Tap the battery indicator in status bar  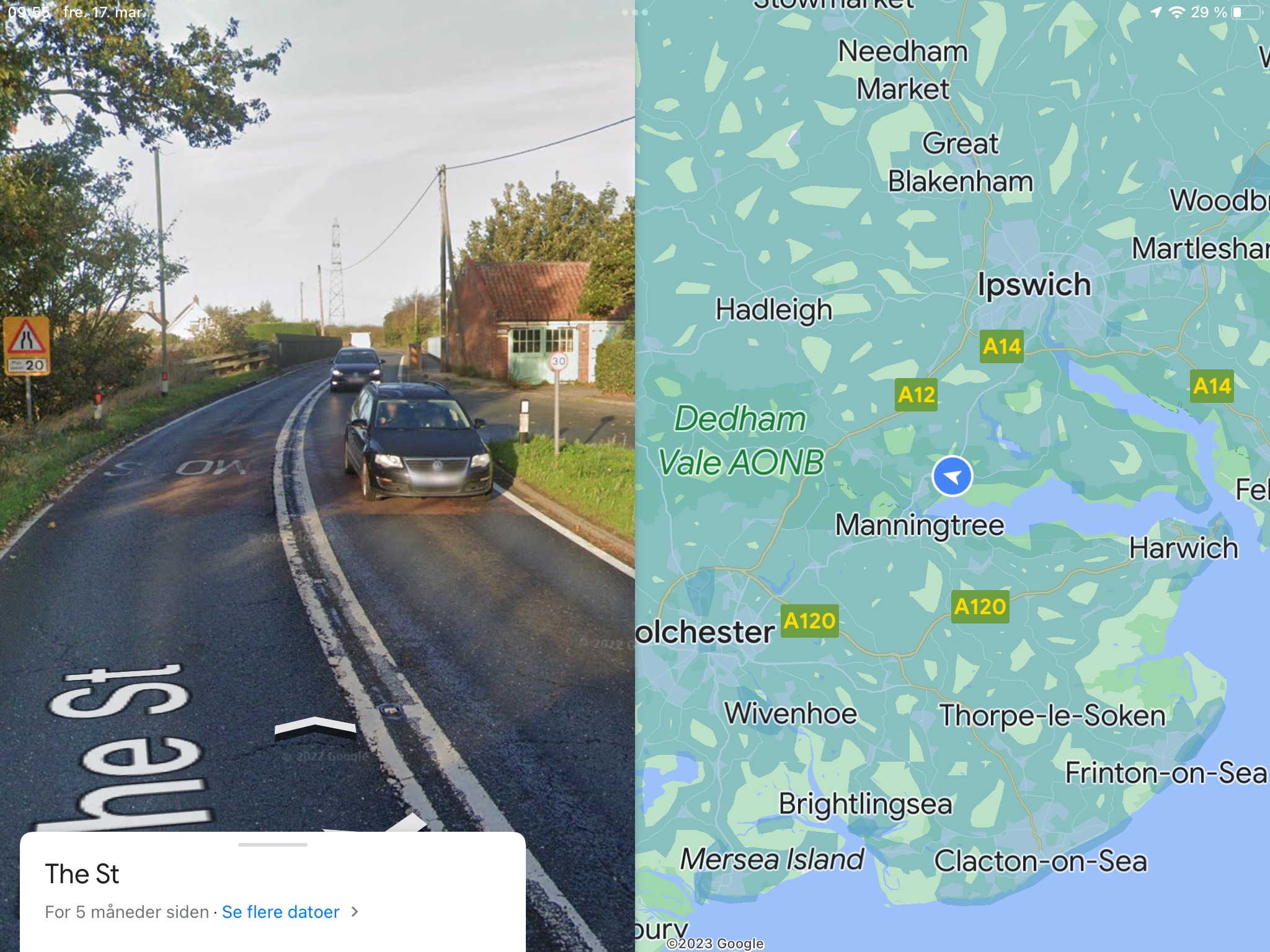click(1247, 12)
